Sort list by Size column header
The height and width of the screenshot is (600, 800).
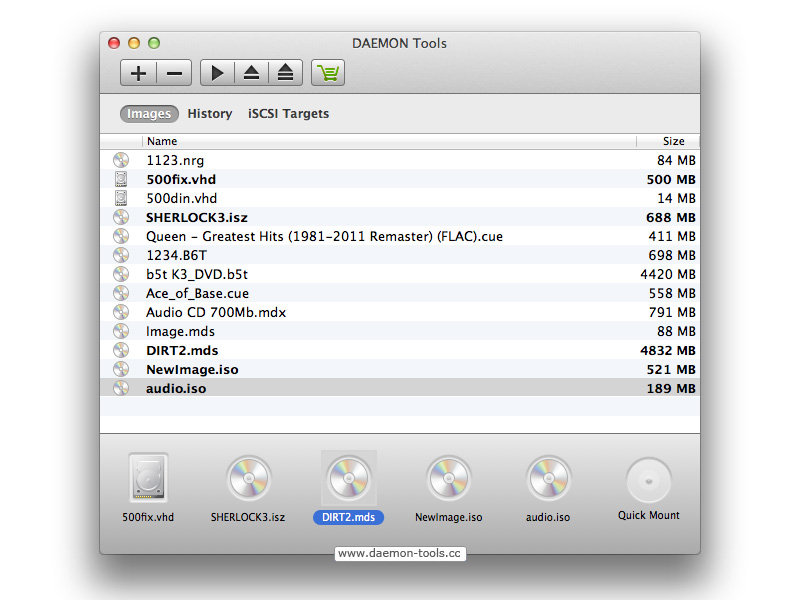pos(668,141)
